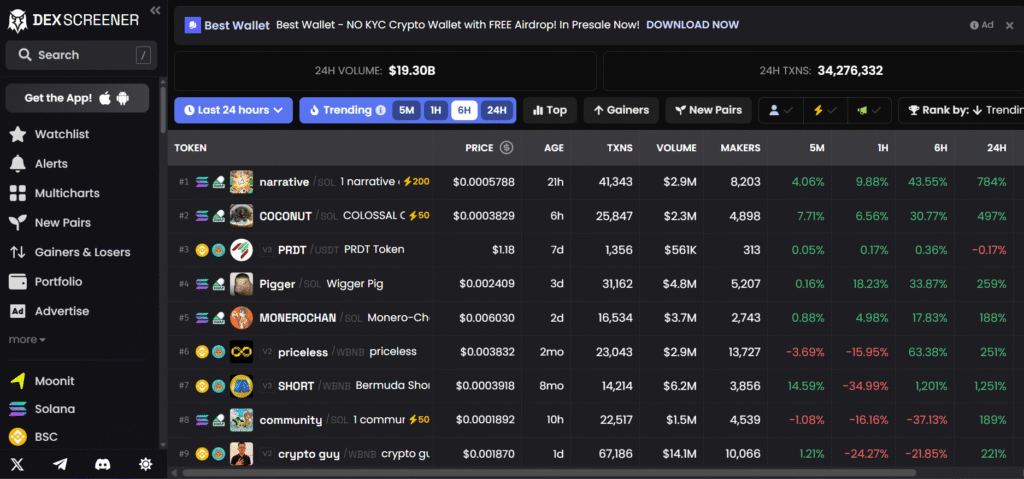Viewport: 1024px width, 479px height.
Task: Click the TOKEN column header
Action: click(x=190, y=148)
